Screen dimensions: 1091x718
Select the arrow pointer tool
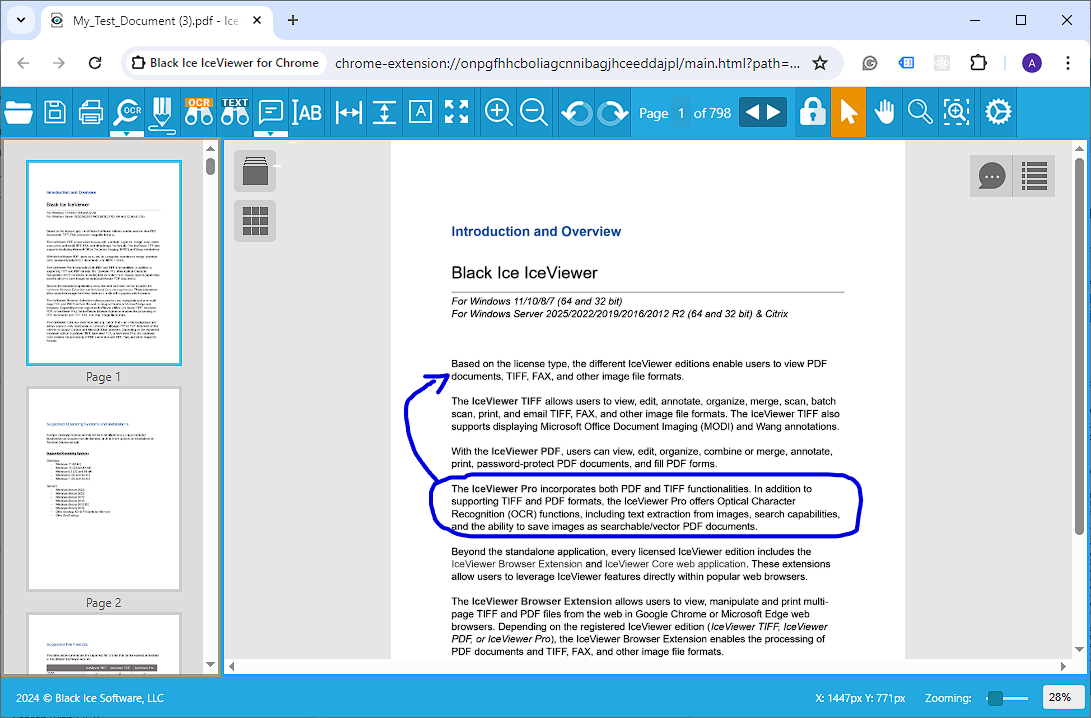848,112
